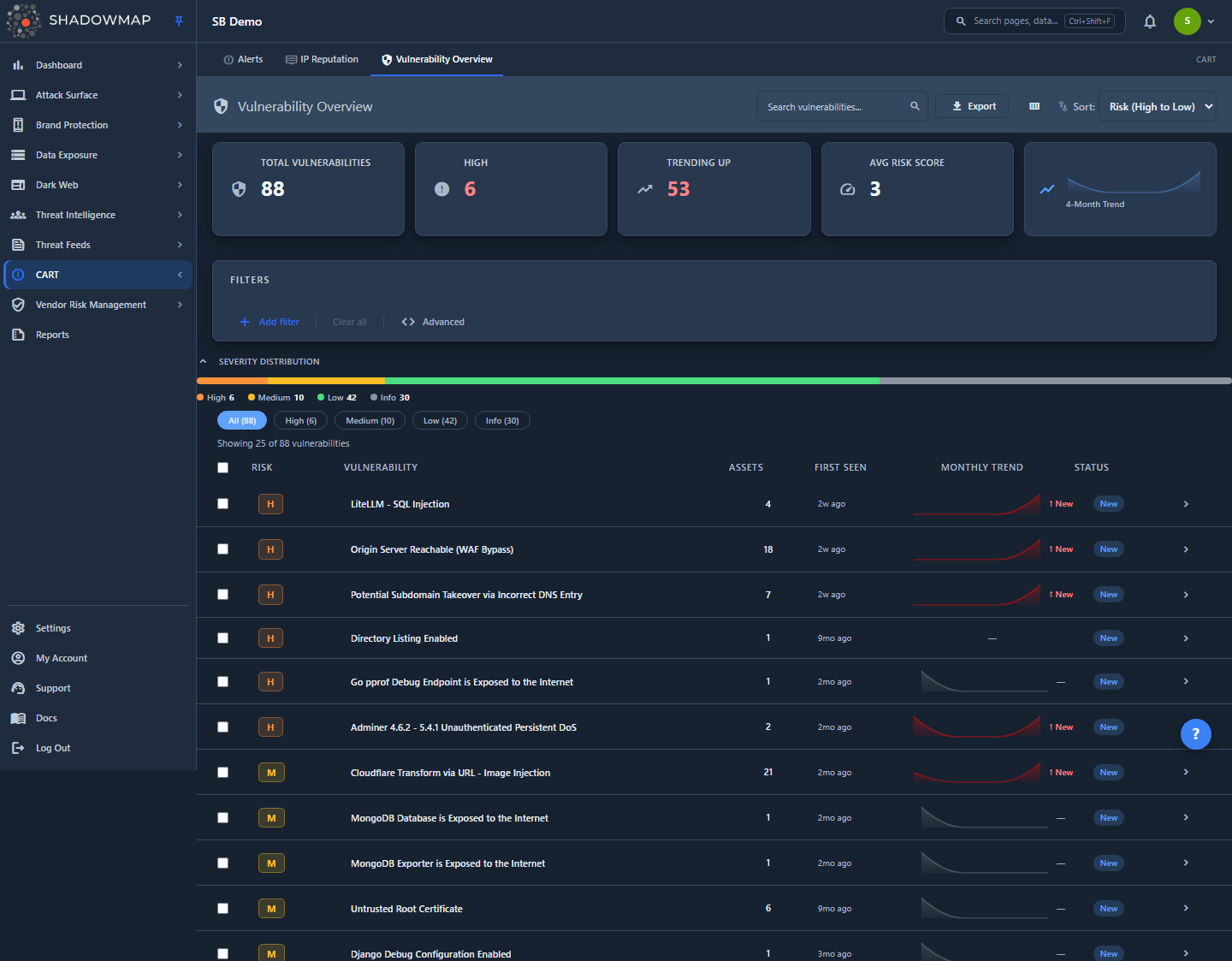The height and width of the screenshot is (961, 1232).
Task: Filter by High (6) pill
Action: coord(300,421)
